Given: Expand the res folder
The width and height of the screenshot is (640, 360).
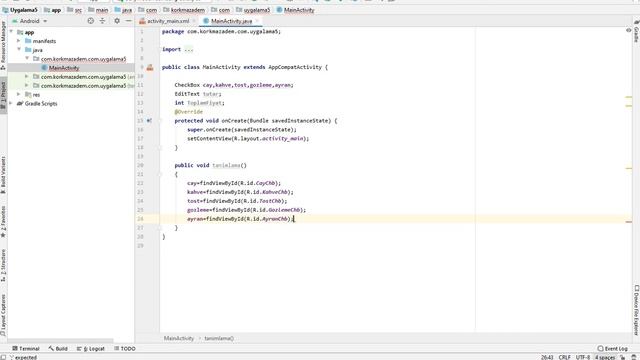Looking at the screenshot, I should pos(19,94).
